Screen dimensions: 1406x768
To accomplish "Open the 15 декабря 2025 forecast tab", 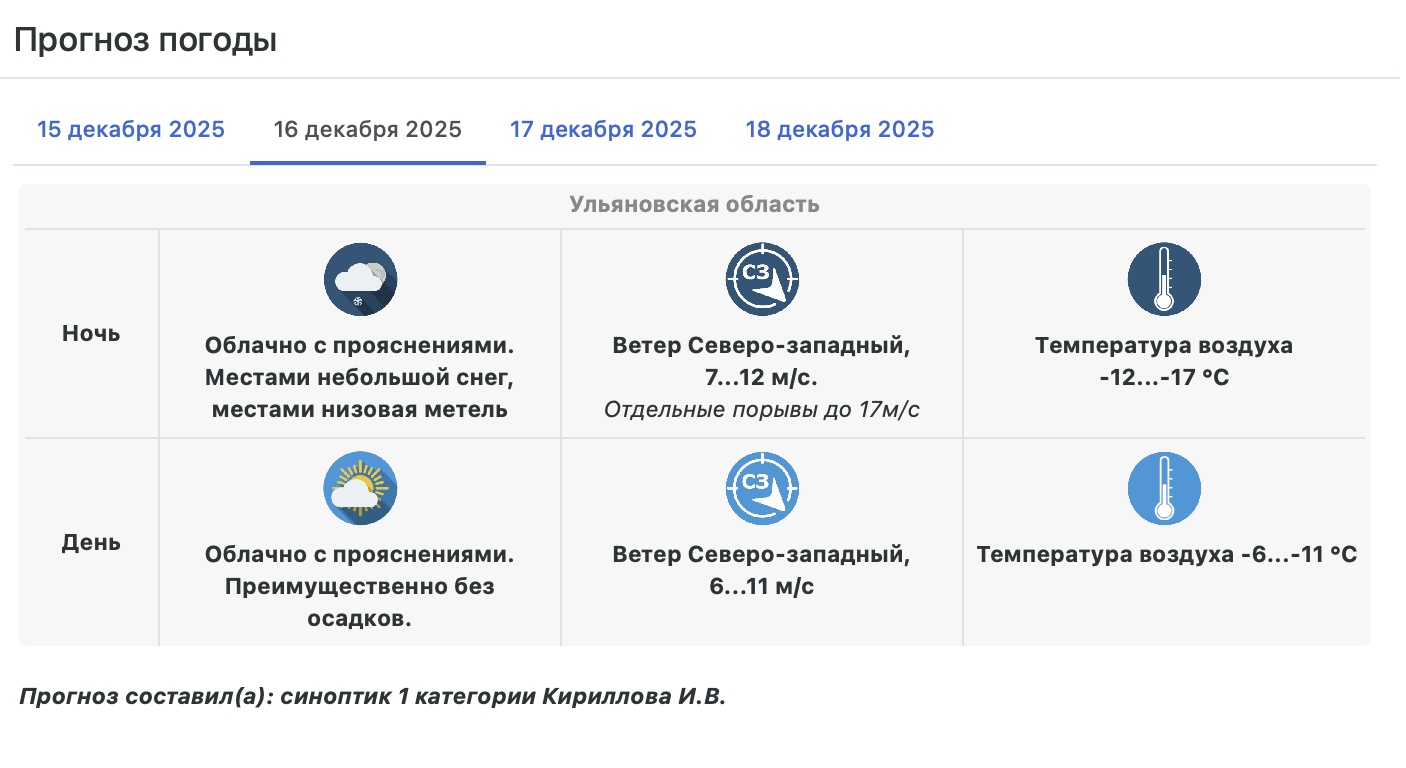I will pyautogui.click(x=131, y=129).
